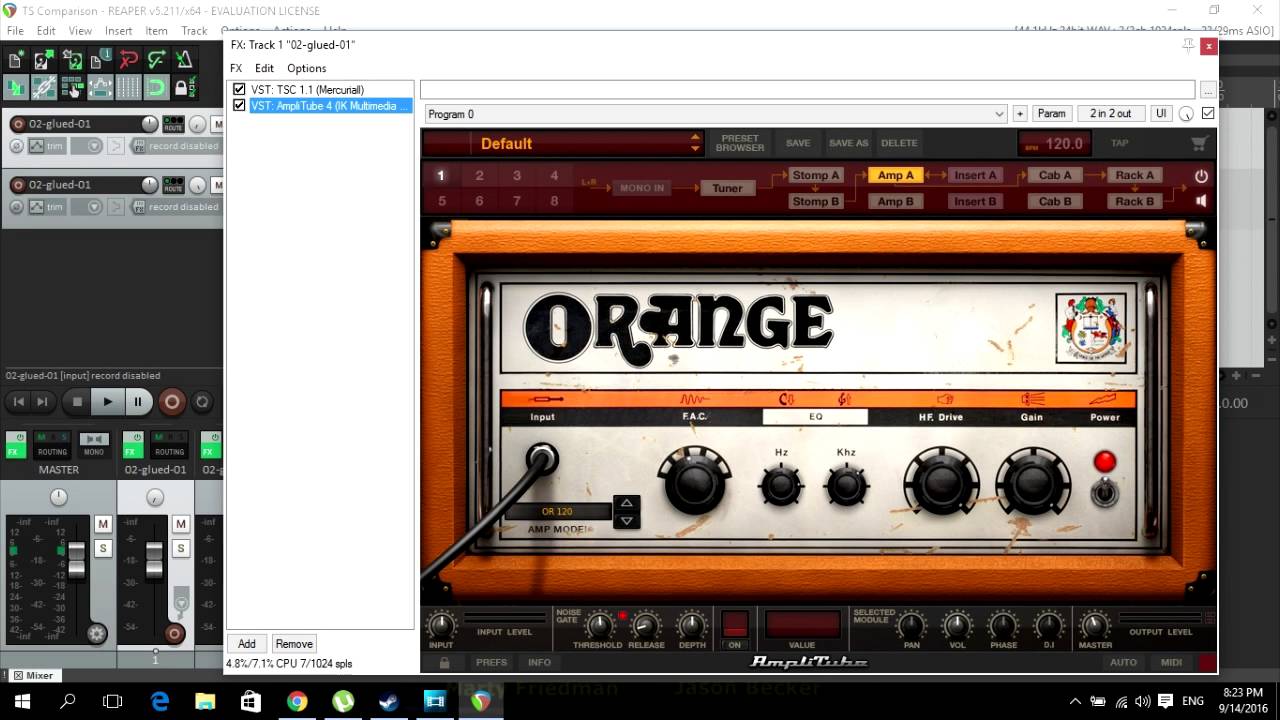
Task: Toggle the ripple editing toolbar icon
Action: [72, 87]
